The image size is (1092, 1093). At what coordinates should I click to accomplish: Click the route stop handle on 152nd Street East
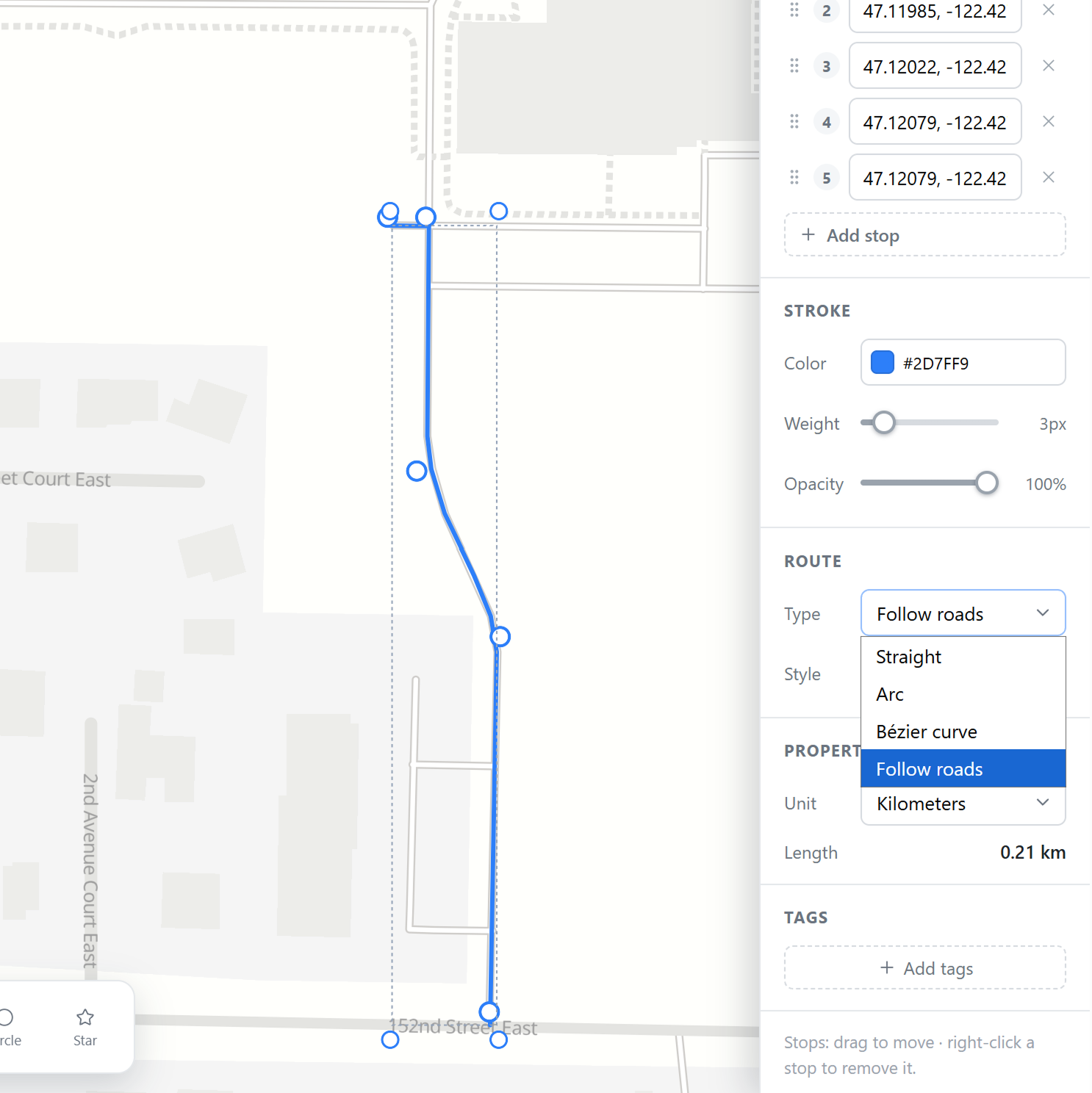(489, 1011)
